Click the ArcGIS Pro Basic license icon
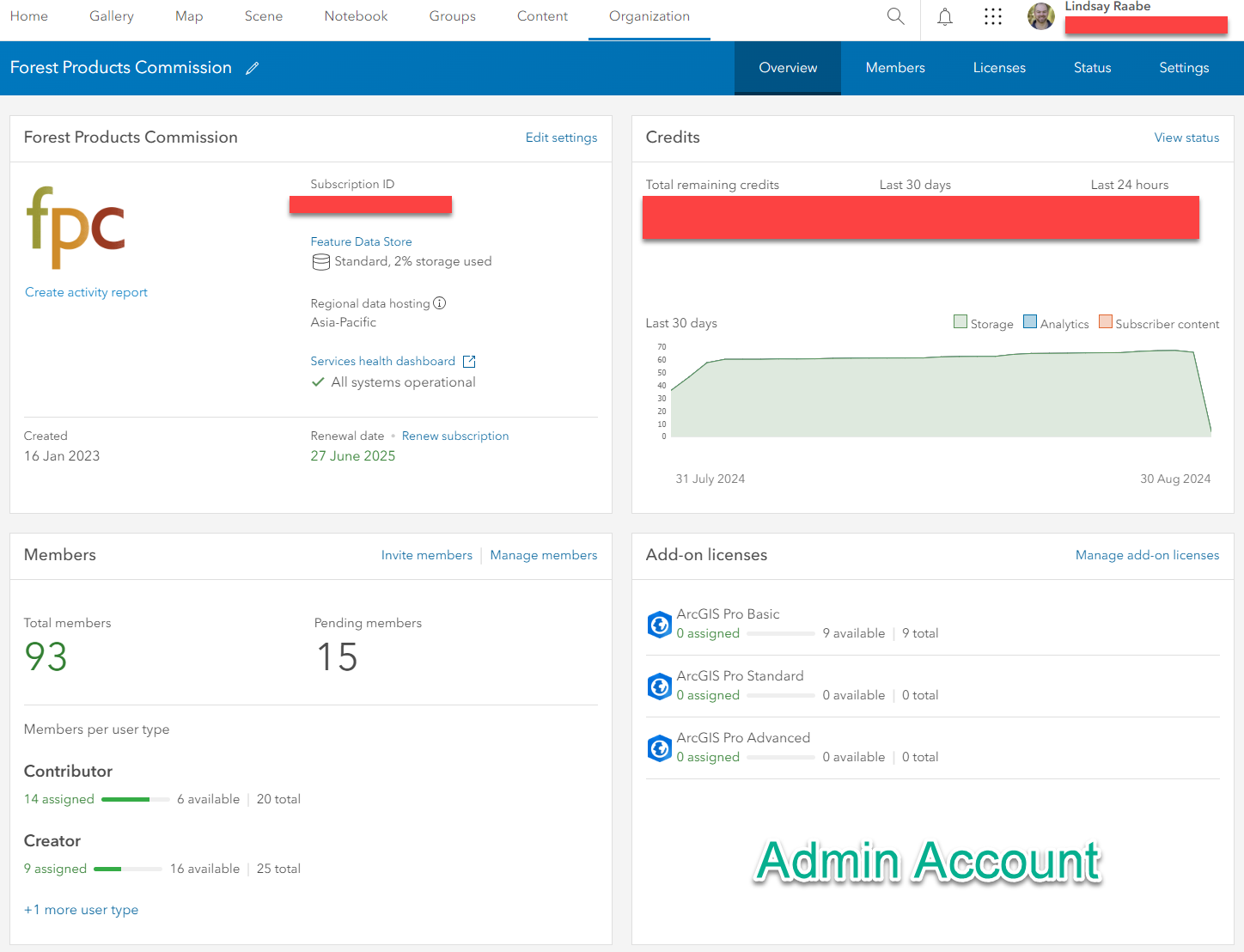The height and width of the screenshot is (952, 1244). click(x=660, y=625)
